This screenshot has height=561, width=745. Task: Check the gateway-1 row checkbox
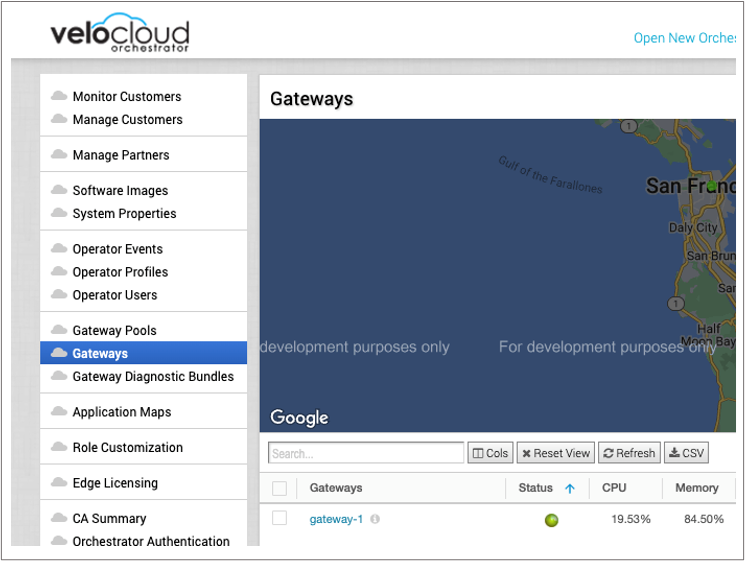(x=279, y=518)
